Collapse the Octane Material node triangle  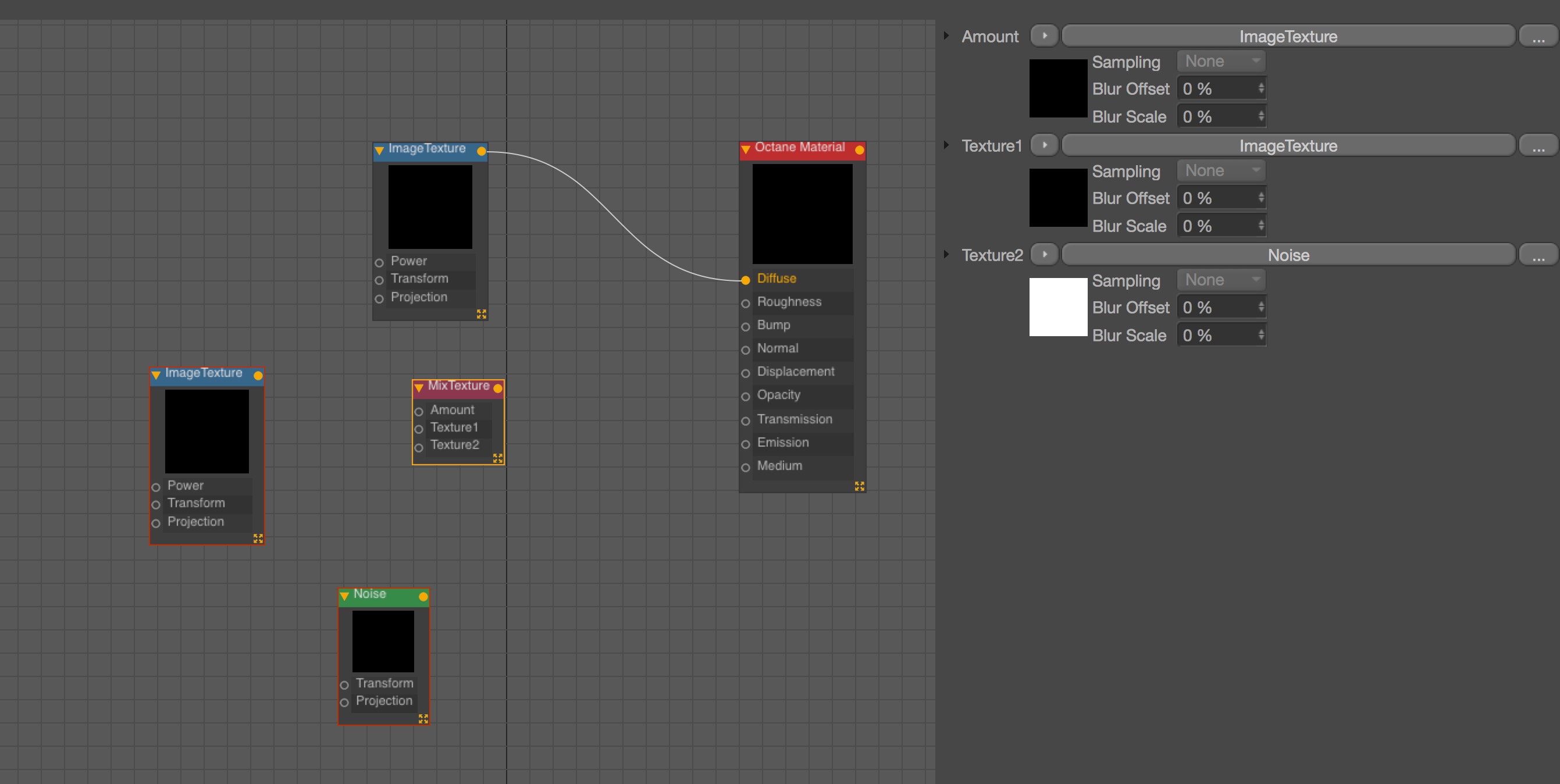point(746,149)
